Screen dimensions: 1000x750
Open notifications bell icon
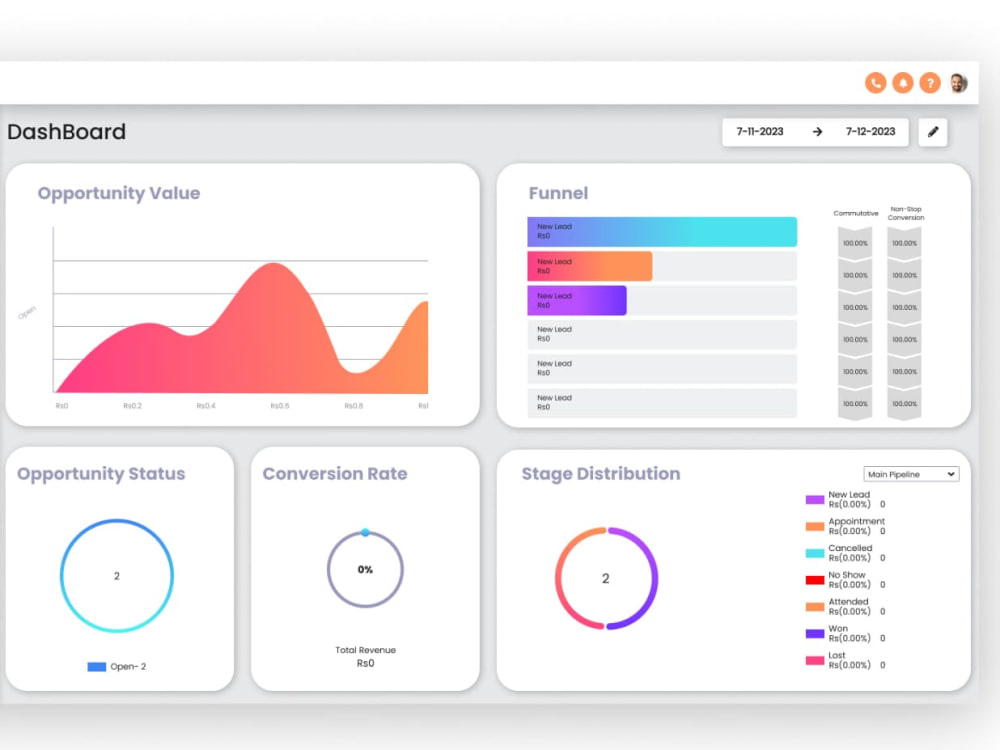(903, 83)
